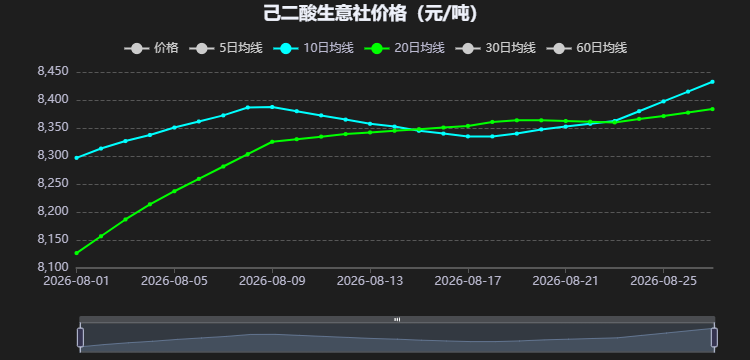Click the 8,300 y-axis label
750x360 pixels.
pos(53,156)
